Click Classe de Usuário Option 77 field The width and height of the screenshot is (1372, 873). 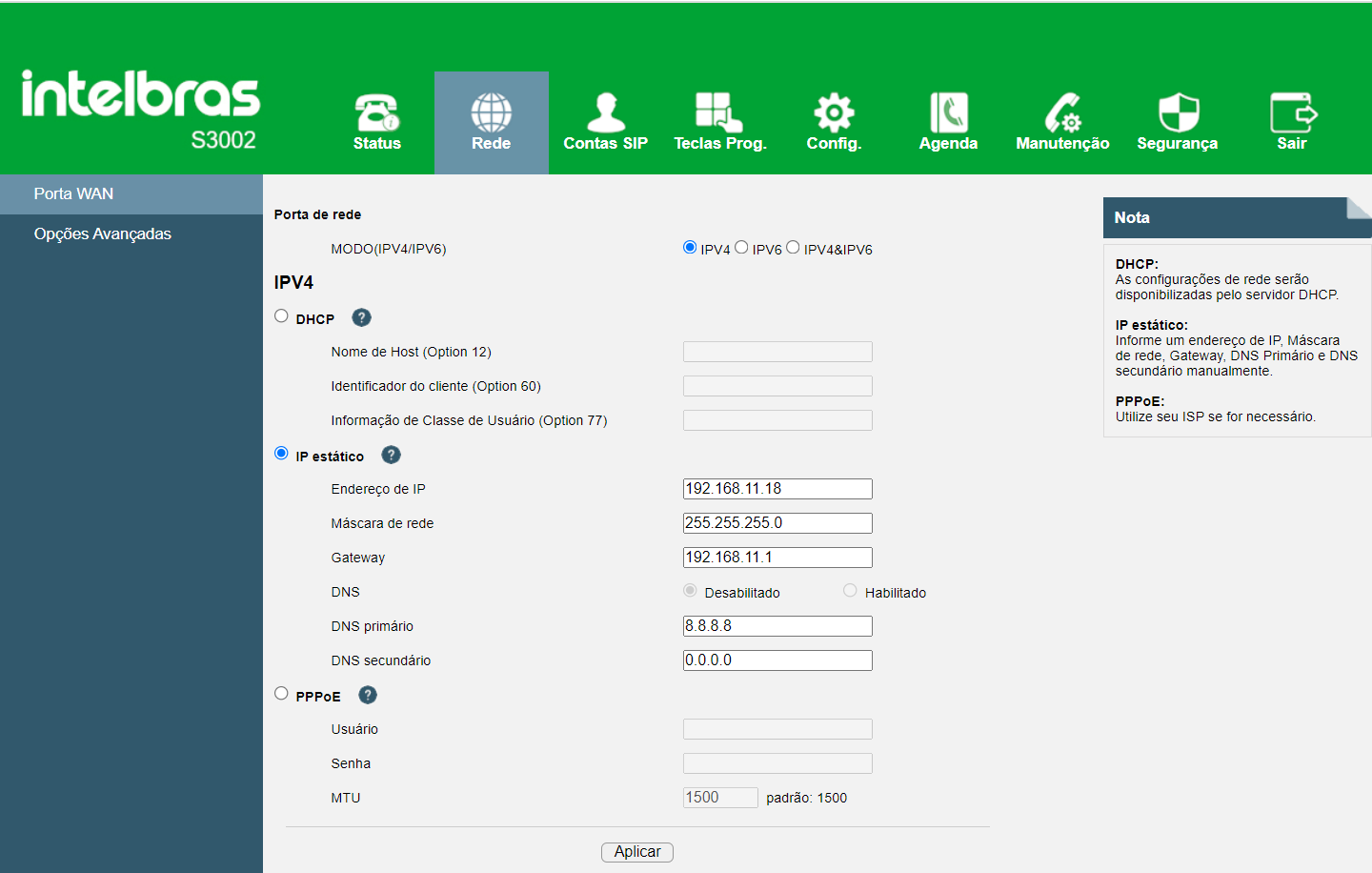click(x=777, y=420)
